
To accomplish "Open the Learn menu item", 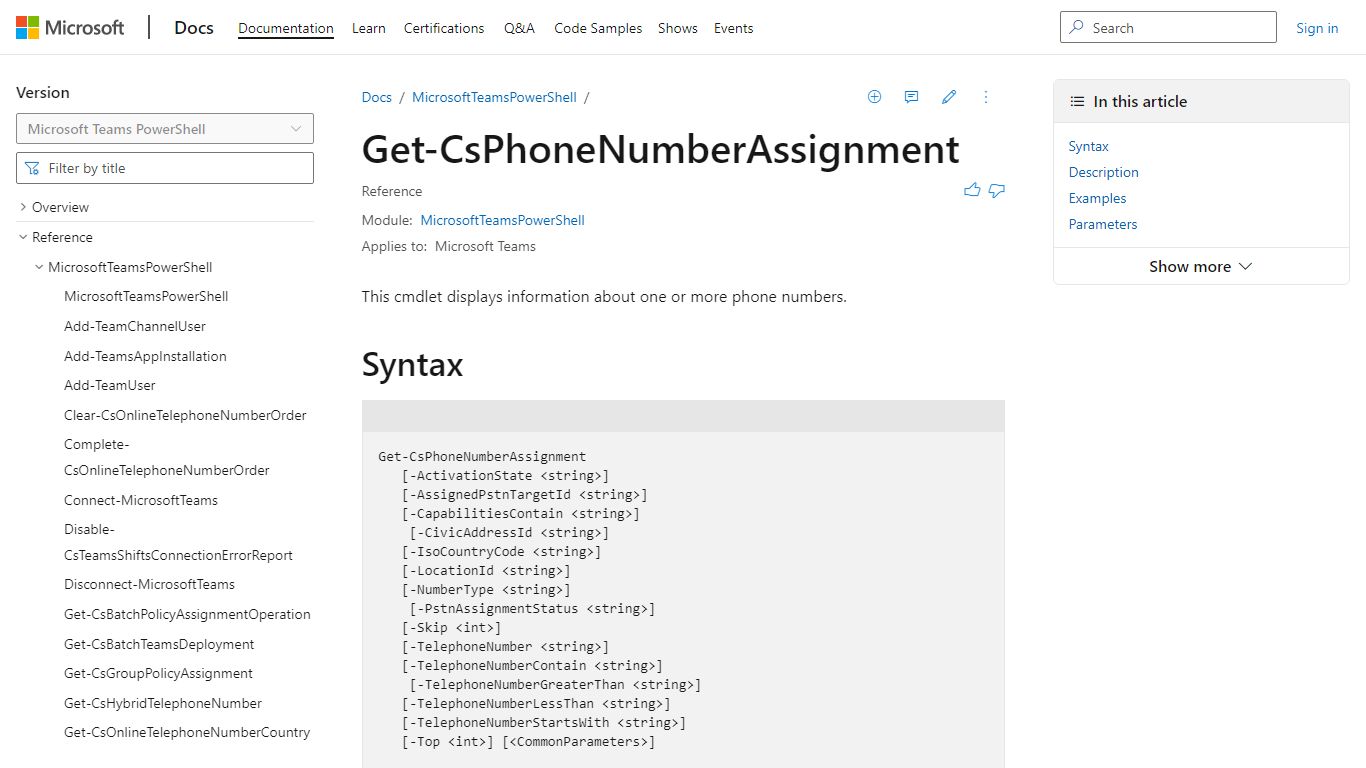I will tap(369, 28).
